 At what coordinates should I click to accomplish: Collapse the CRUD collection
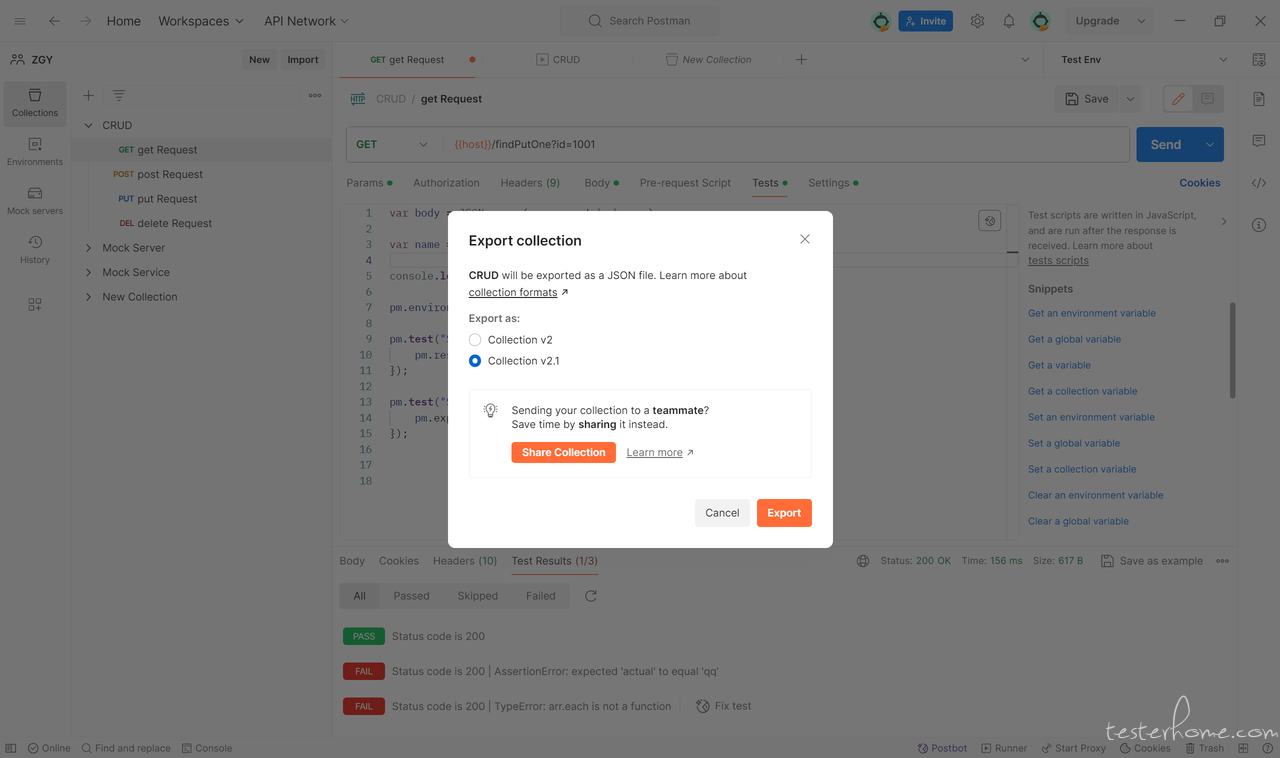88,125
